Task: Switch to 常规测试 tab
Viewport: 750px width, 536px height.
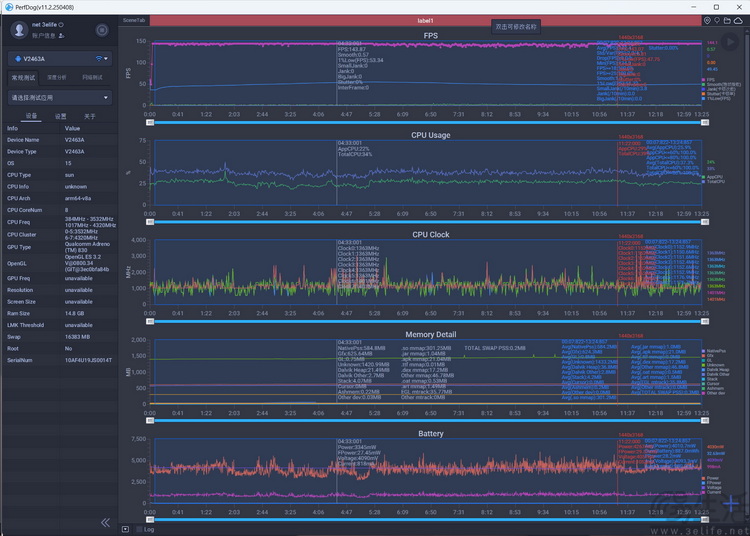Action: click(23, 77)
